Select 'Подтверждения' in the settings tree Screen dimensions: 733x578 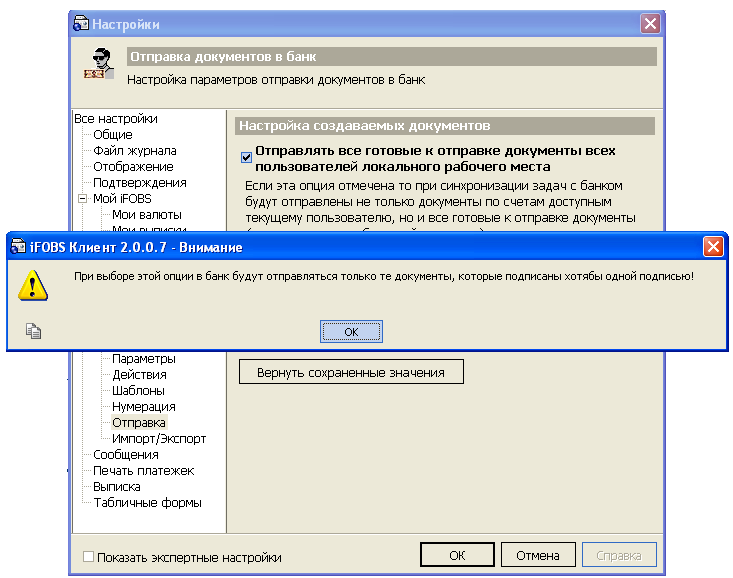pyautogui.click(x=140, y=182)
